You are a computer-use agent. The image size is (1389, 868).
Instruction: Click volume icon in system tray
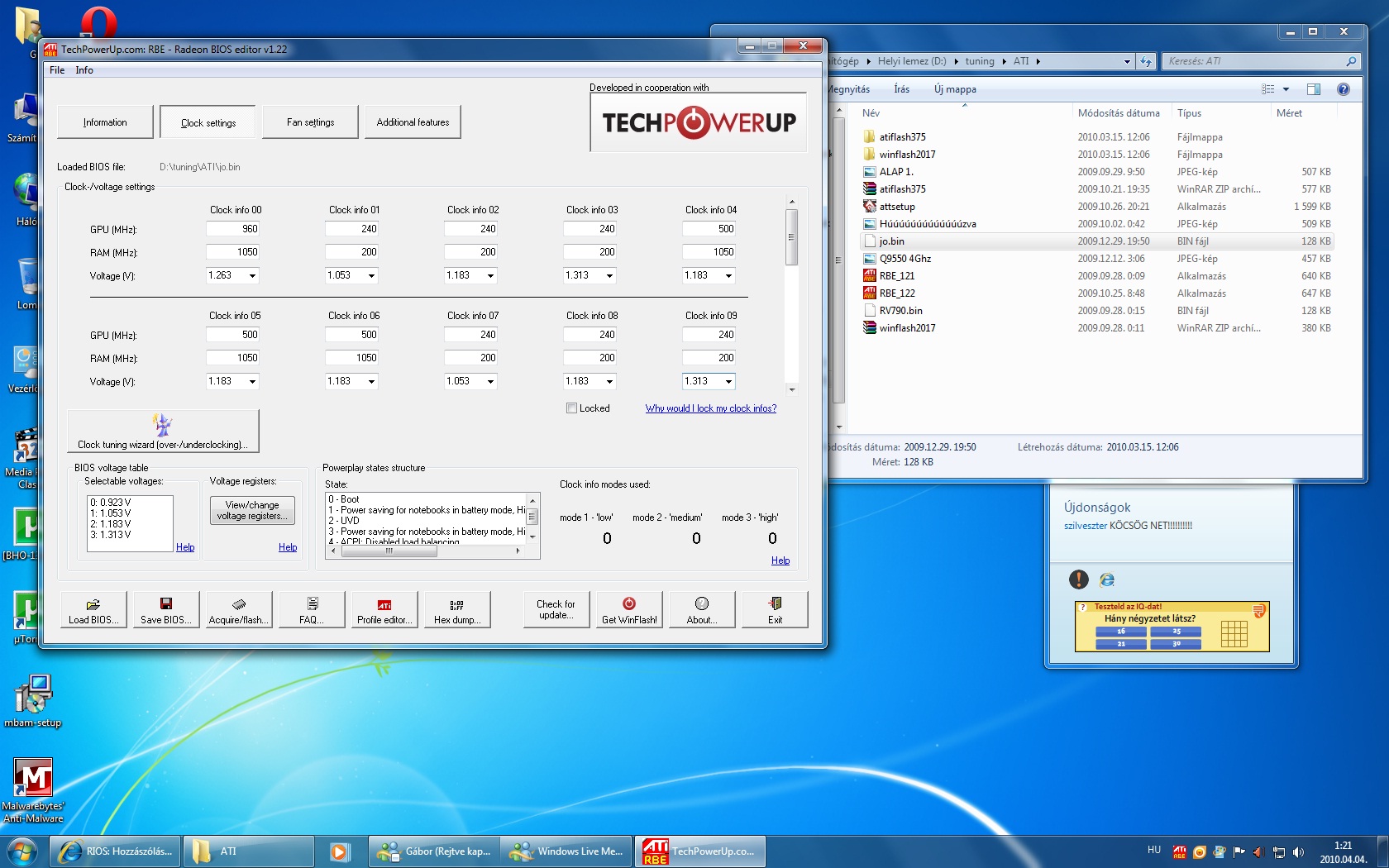tap(1298, 851)
